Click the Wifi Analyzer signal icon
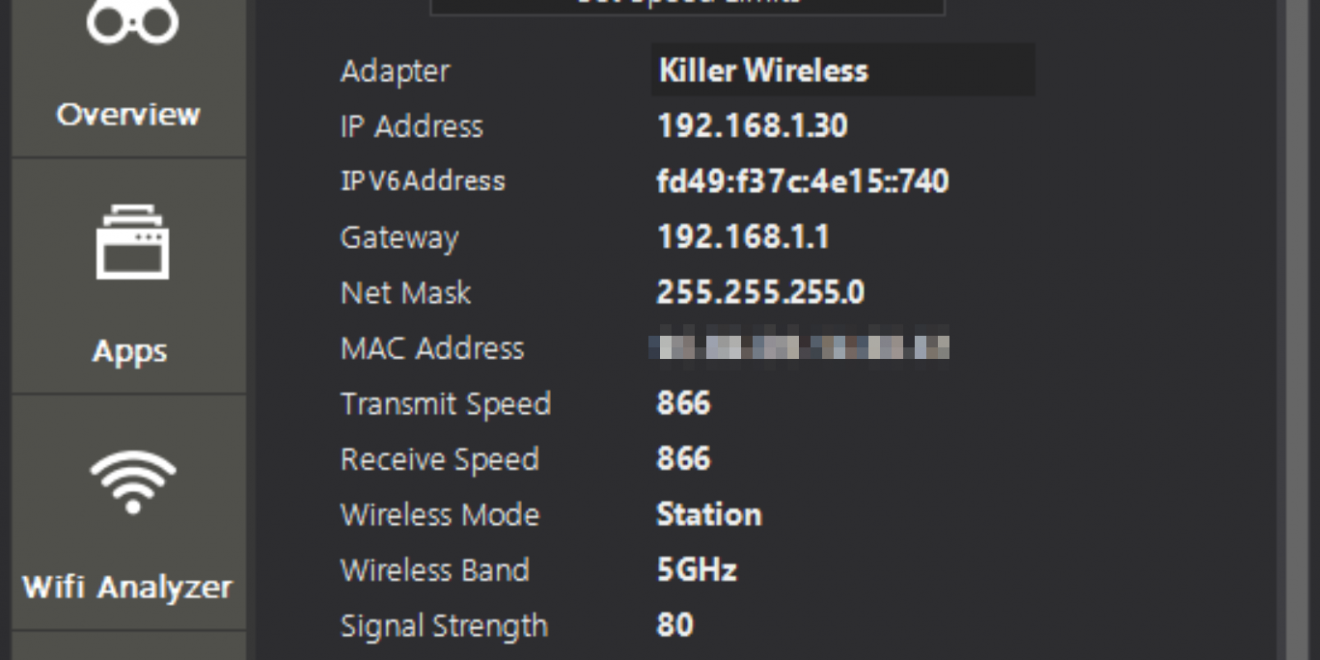The width and height of the screenshot is (1320, 660). coord(132,481)
